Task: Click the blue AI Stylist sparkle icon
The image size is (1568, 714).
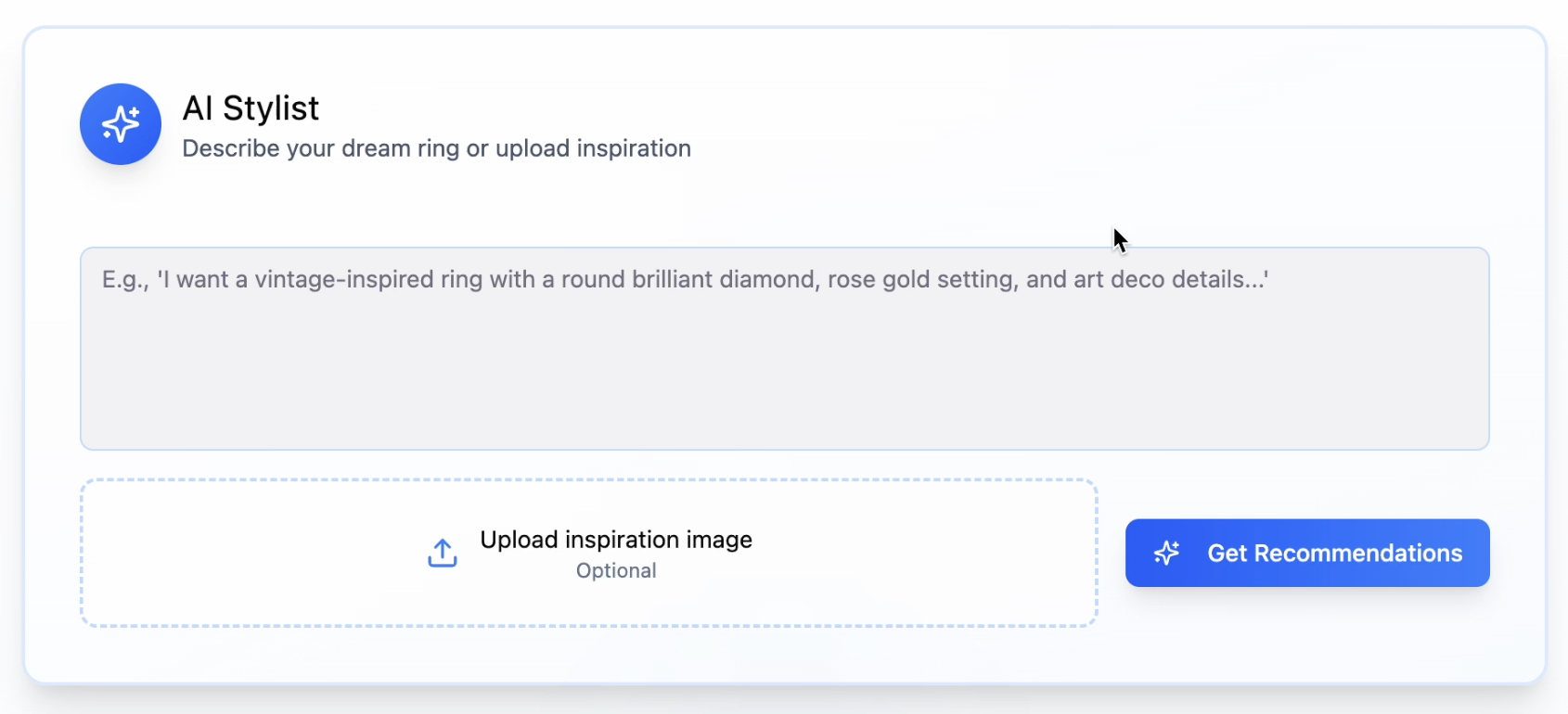Action: [x=121, y=124]
